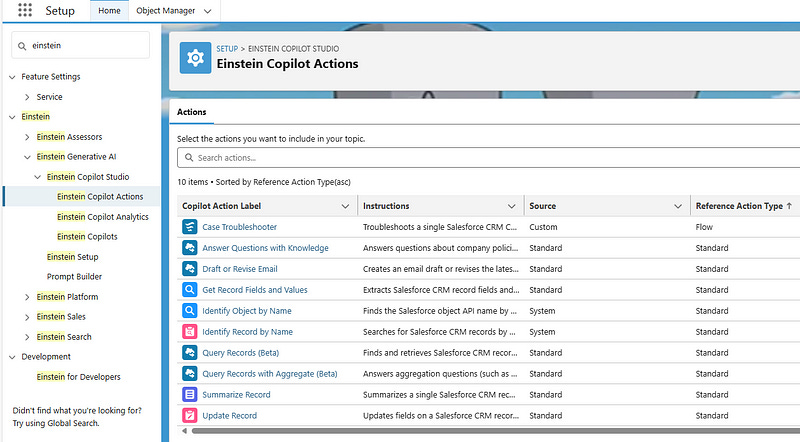This screenshot has height=442, width=800.
Task: Sort by the Reference Action Type column header
Action: [739, 206]
